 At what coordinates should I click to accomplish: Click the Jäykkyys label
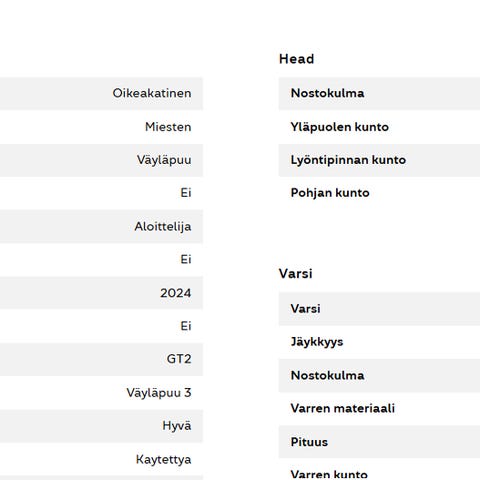point(317,342)
